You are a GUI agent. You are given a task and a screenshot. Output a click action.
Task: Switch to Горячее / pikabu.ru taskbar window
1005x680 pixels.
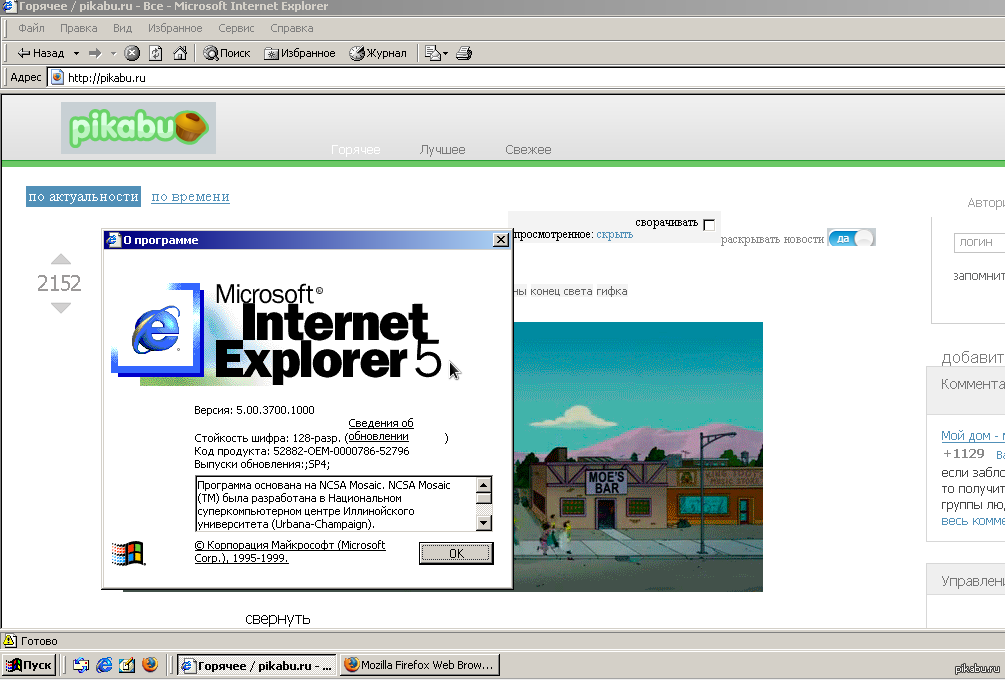(x=256, y=665)
